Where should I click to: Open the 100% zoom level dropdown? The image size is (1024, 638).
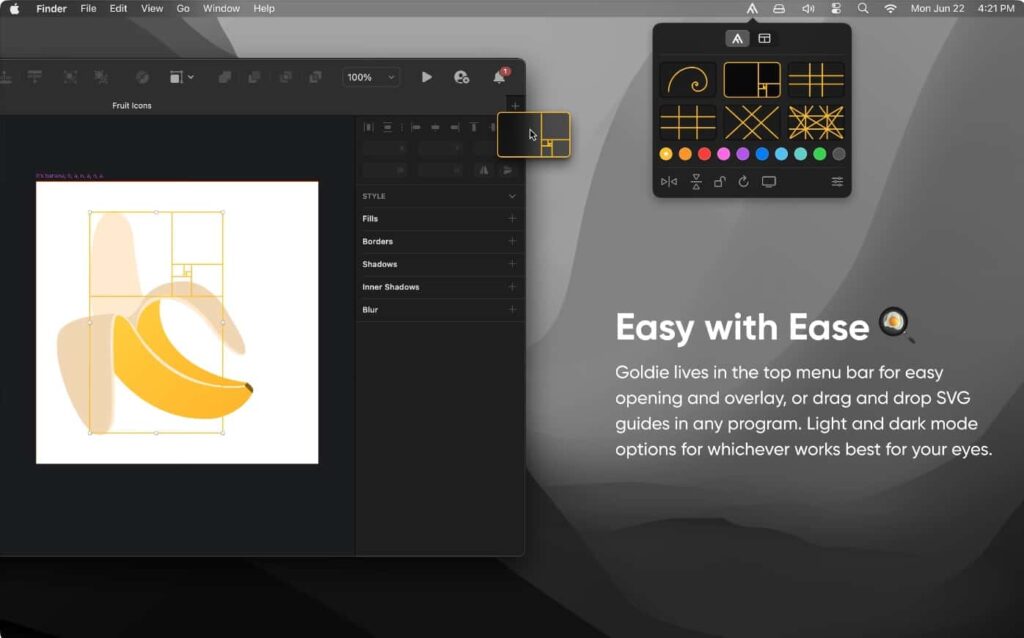[370, 77]
